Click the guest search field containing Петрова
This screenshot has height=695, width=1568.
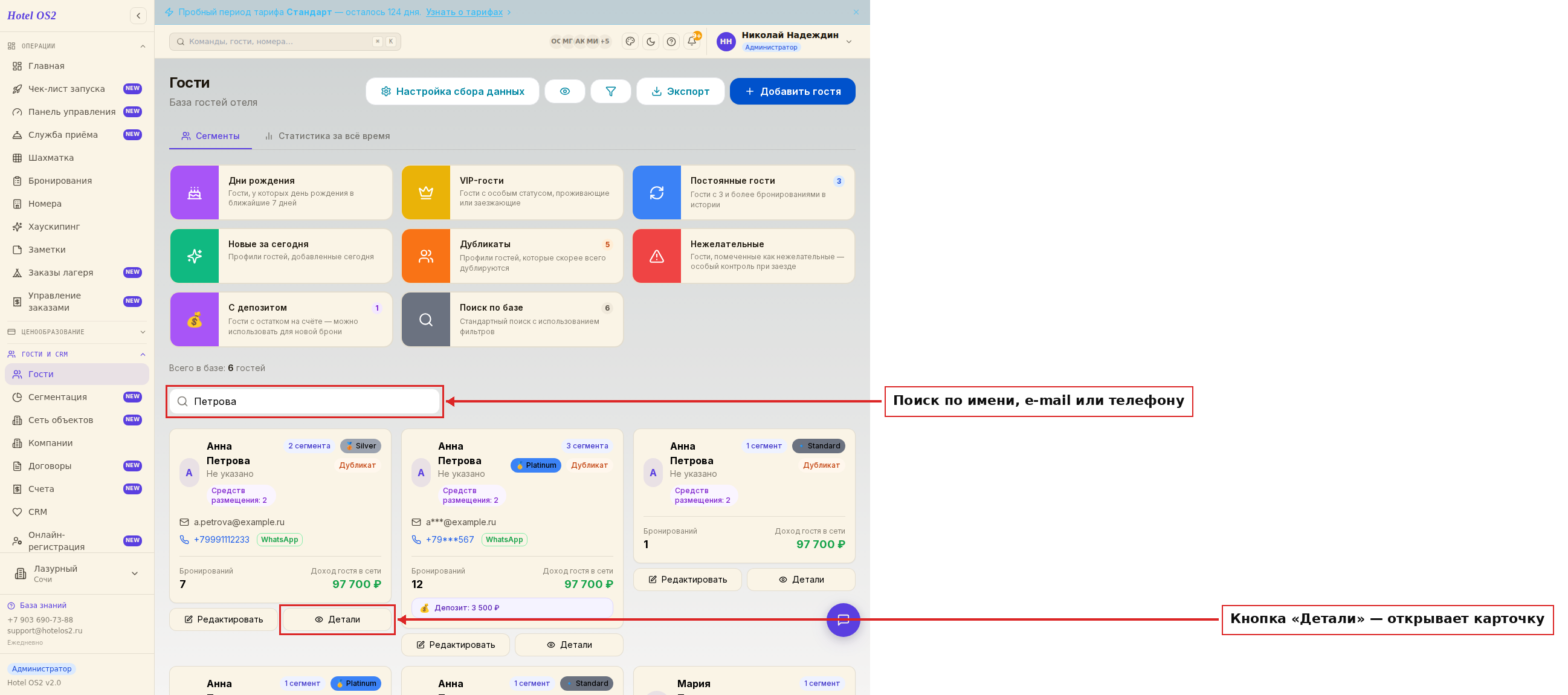(x=305, y=402)
